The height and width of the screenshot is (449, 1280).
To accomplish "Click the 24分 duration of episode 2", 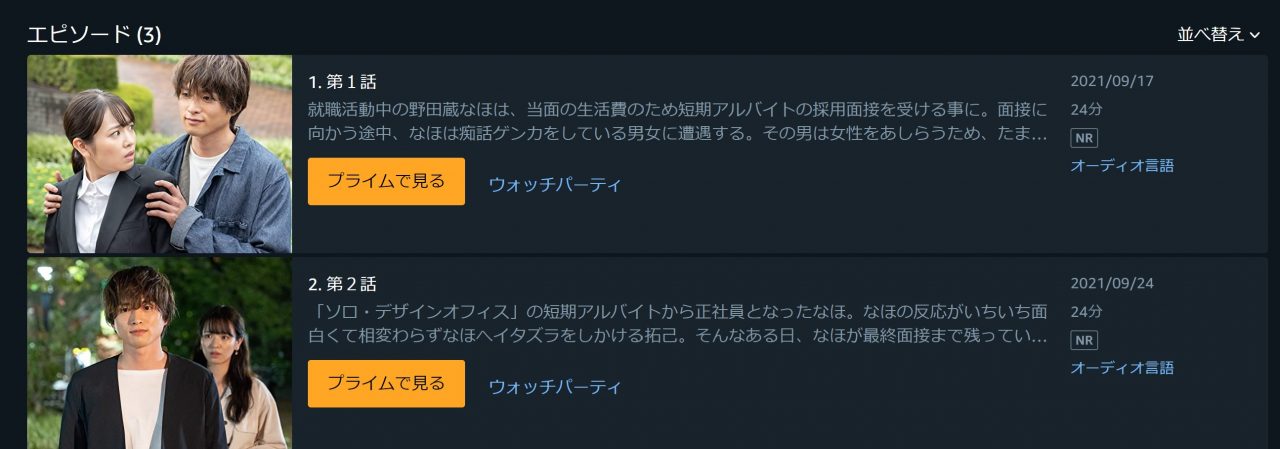I will pos(1086,311).
